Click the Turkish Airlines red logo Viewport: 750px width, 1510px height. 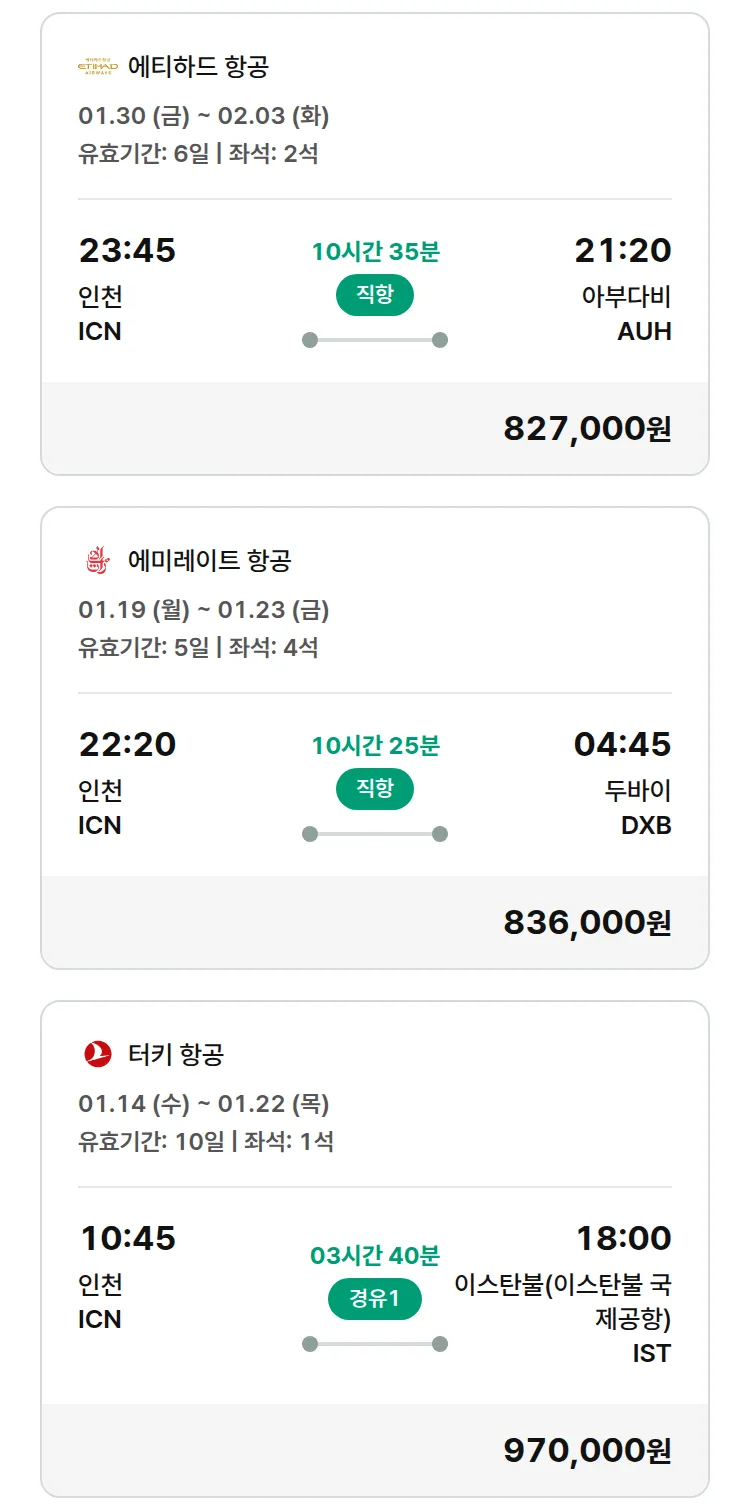[97, 1054]
